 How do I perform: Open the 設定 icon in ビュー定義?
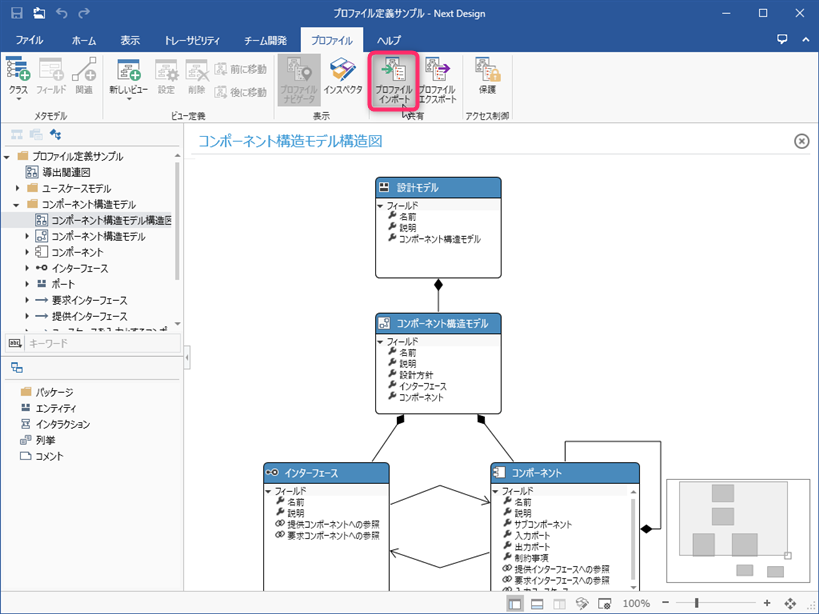(166, 75)
